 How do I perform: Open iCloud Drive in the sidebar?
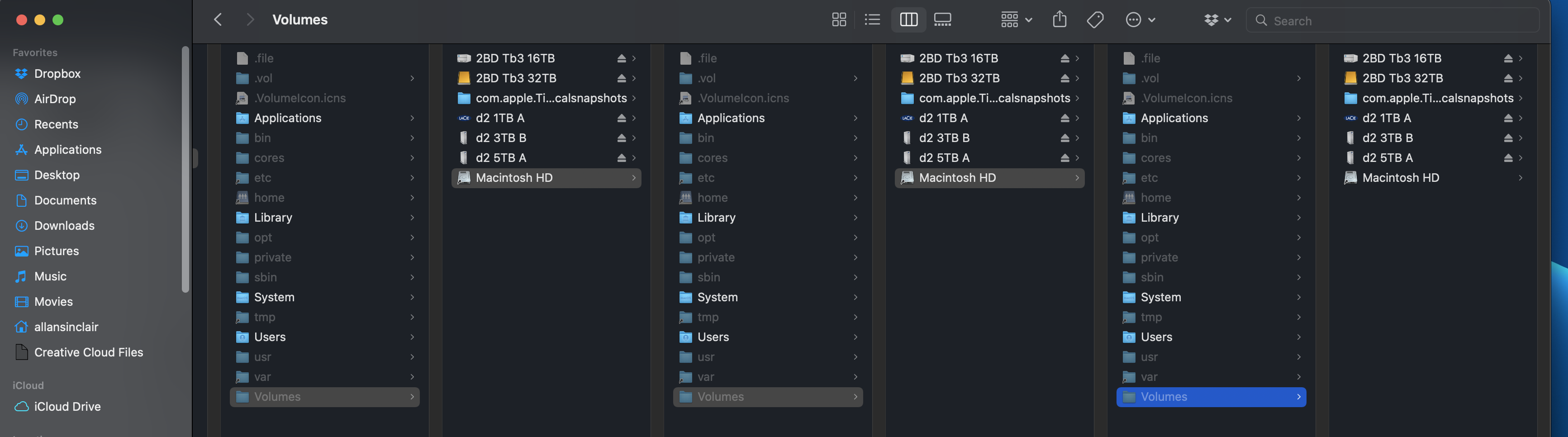coord(67,407)
